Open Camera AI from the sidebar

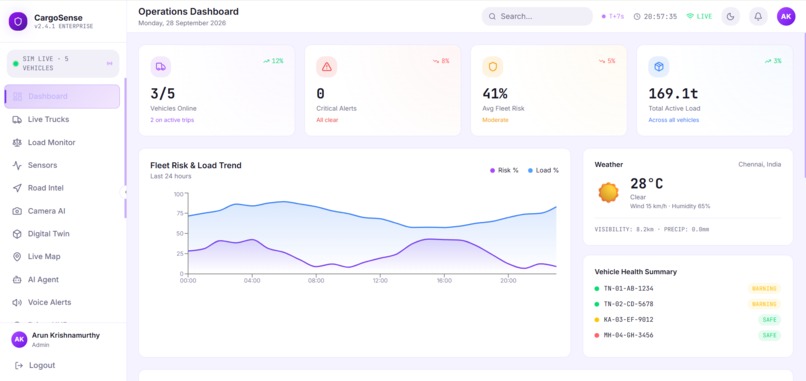62,211
